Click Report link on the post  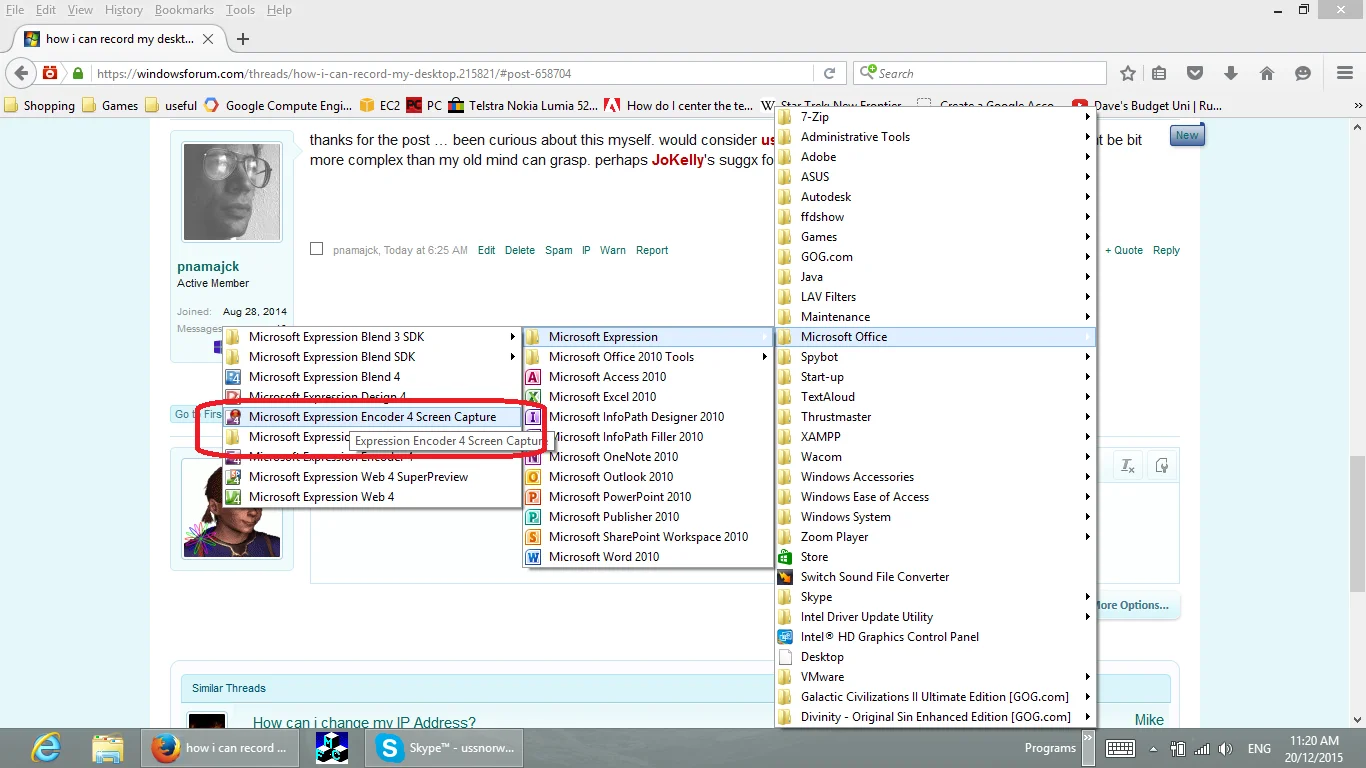(652, 250)
